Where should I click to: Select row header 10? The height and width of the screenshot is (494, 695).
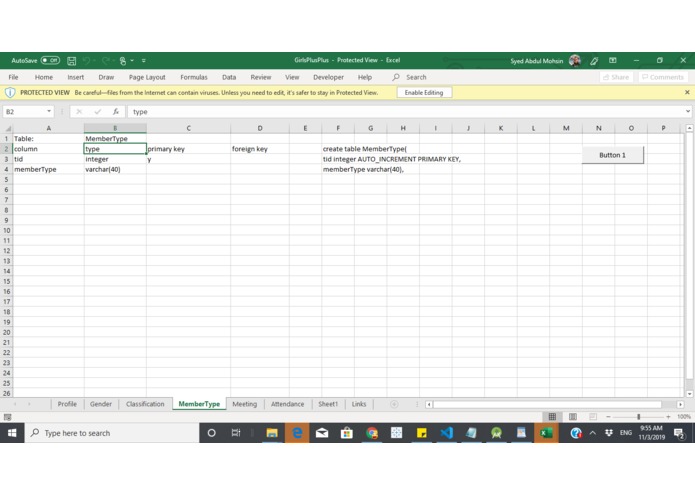(7, 230)
